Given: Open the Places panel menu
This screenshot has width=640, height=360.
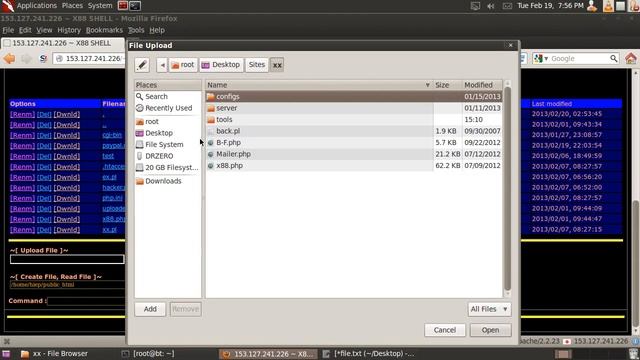Looking at the screenshot, I should tap(72, 6).
